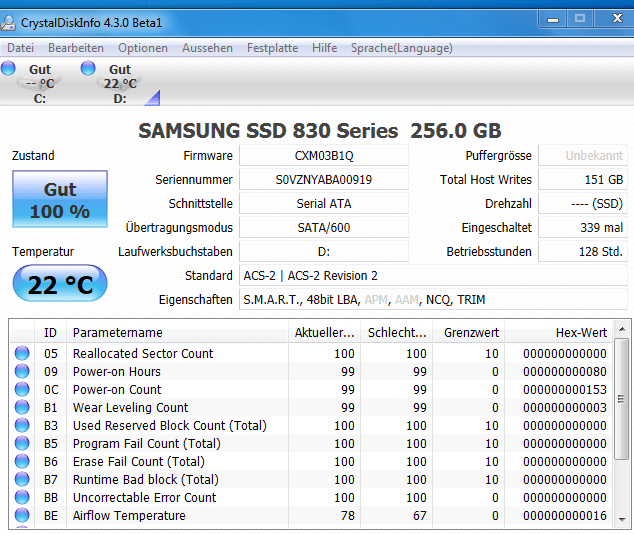Click the Übertragungsmodus SATA/600 field
The height and width of the screenshot is (534, 634).
tap(324, 228)
